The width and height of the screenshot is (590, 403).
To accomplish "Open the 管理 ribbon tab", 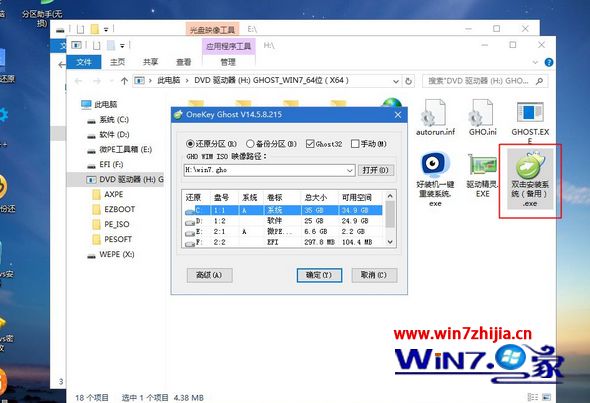I will click(228, 62).
